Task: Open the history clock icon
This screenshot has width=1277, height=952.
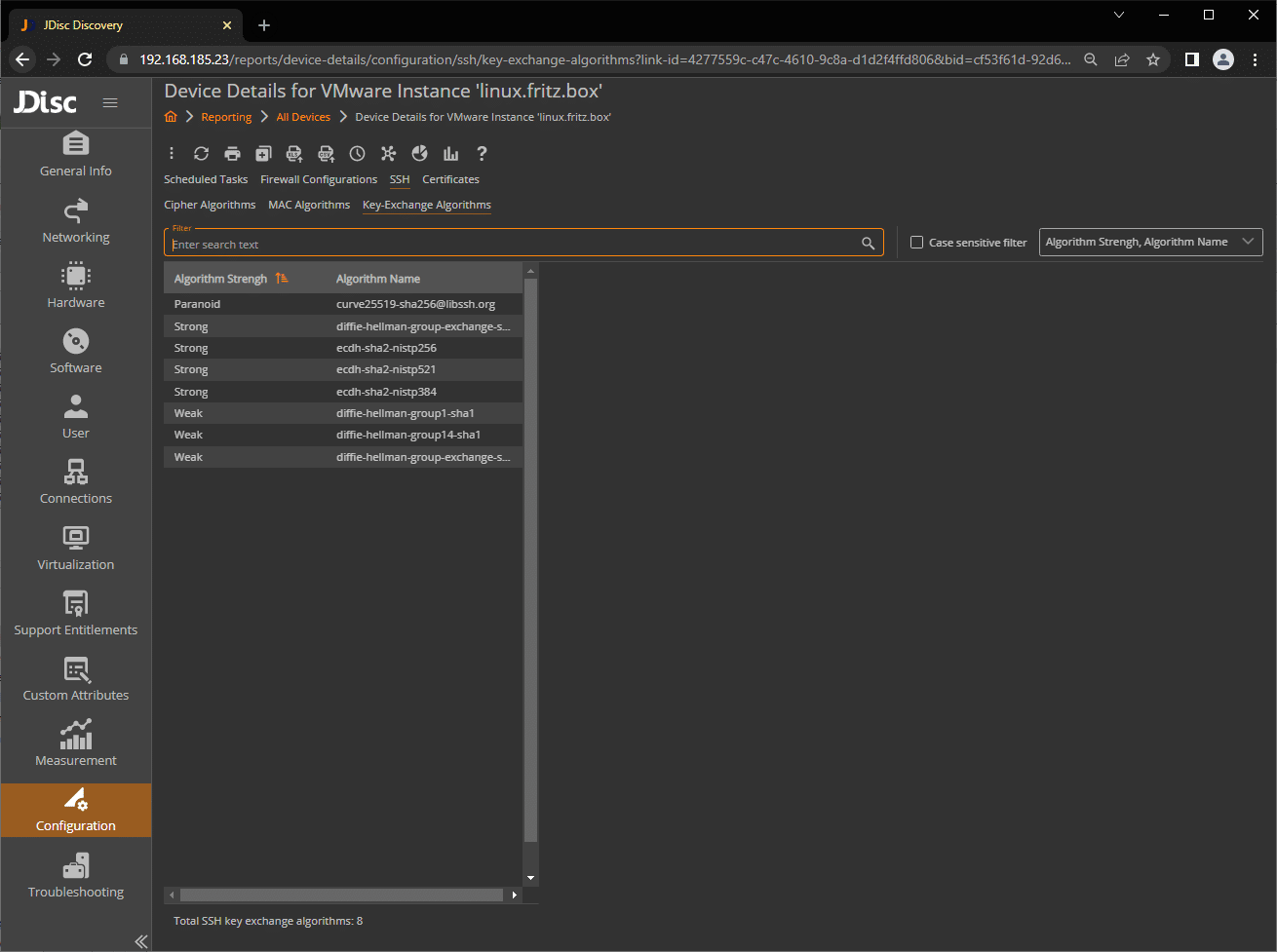Action: pyautogui.click(x=357, y=154)
